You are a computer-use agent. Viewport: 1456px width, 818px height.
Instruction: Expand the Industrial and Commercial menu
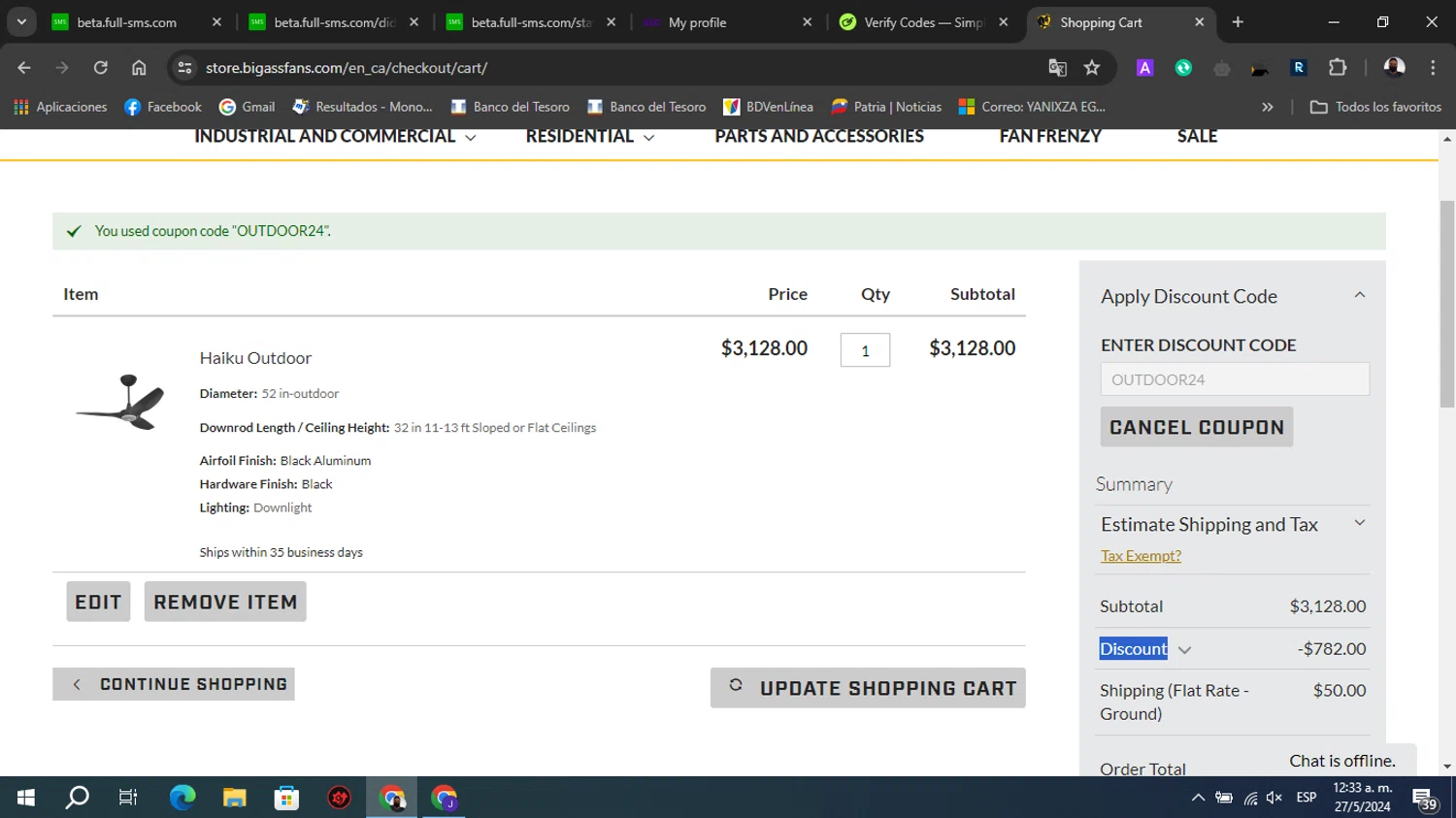pos(335,137)
